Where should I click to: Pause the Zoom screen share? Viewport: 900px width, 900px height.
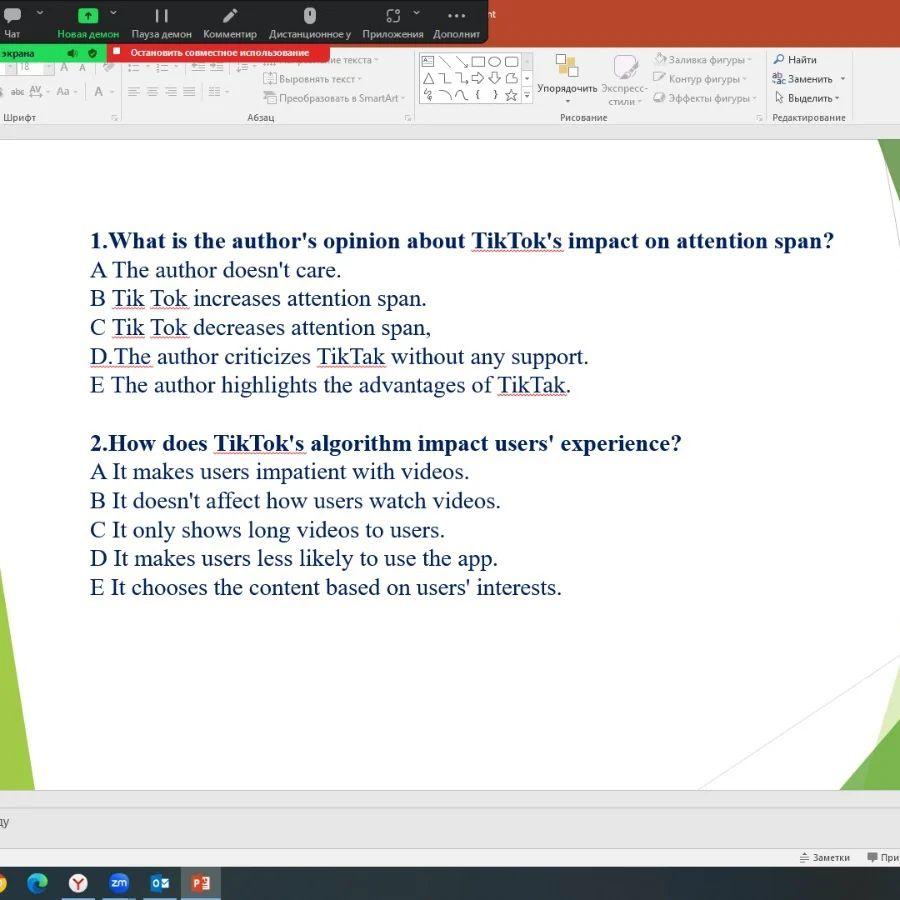pos(161,22)
